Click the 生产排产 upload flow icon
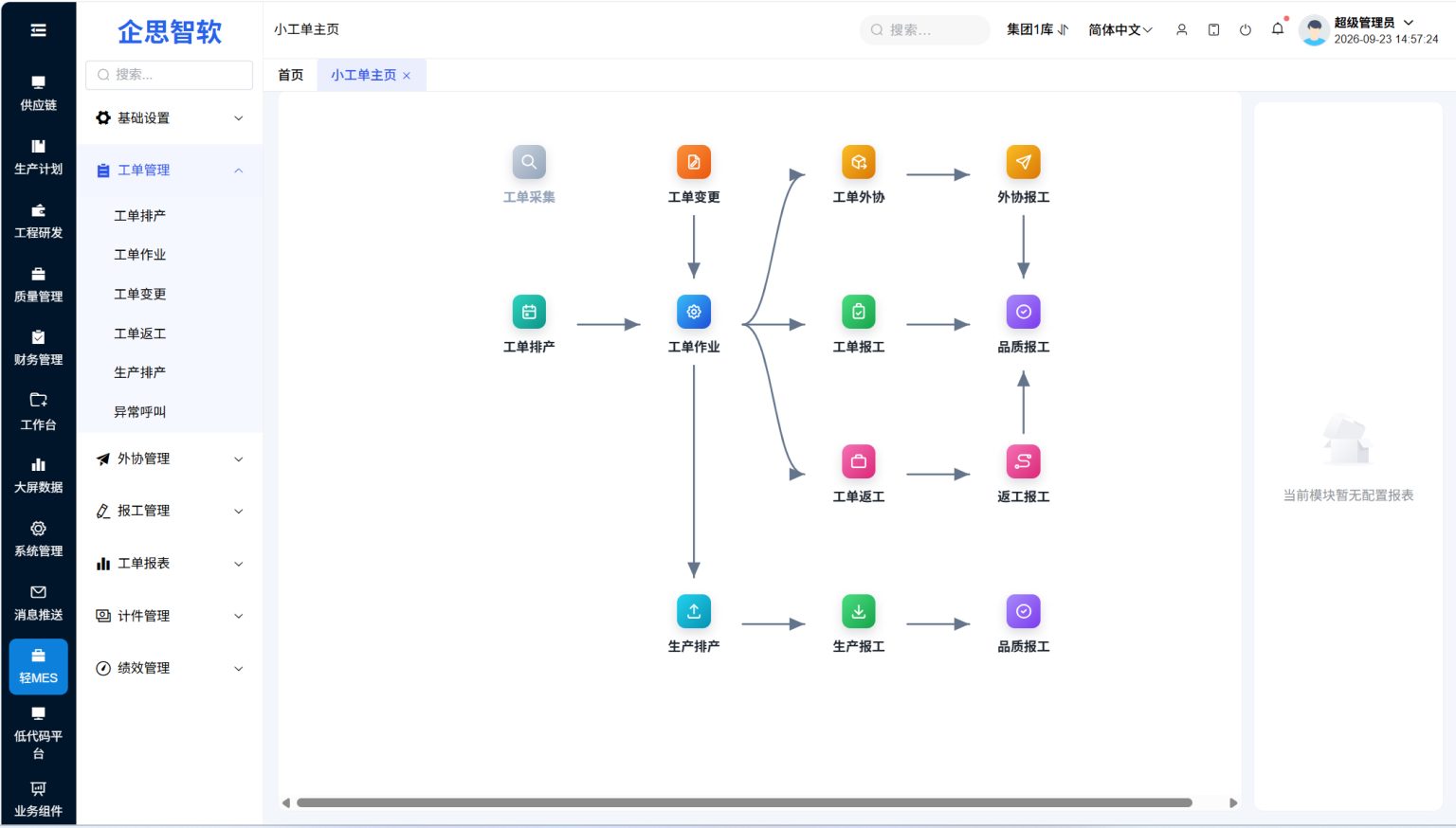Screen dimensions: 1456x828 [694, 611]
